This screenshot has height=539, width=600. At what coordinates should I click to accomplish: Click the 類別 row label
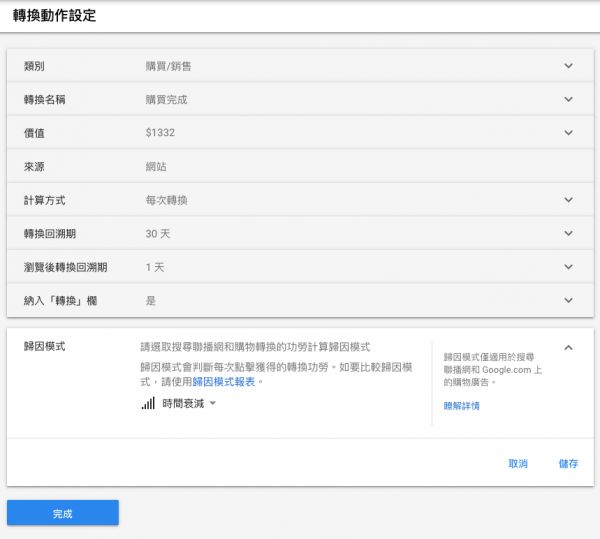click(x=34, y=66)
